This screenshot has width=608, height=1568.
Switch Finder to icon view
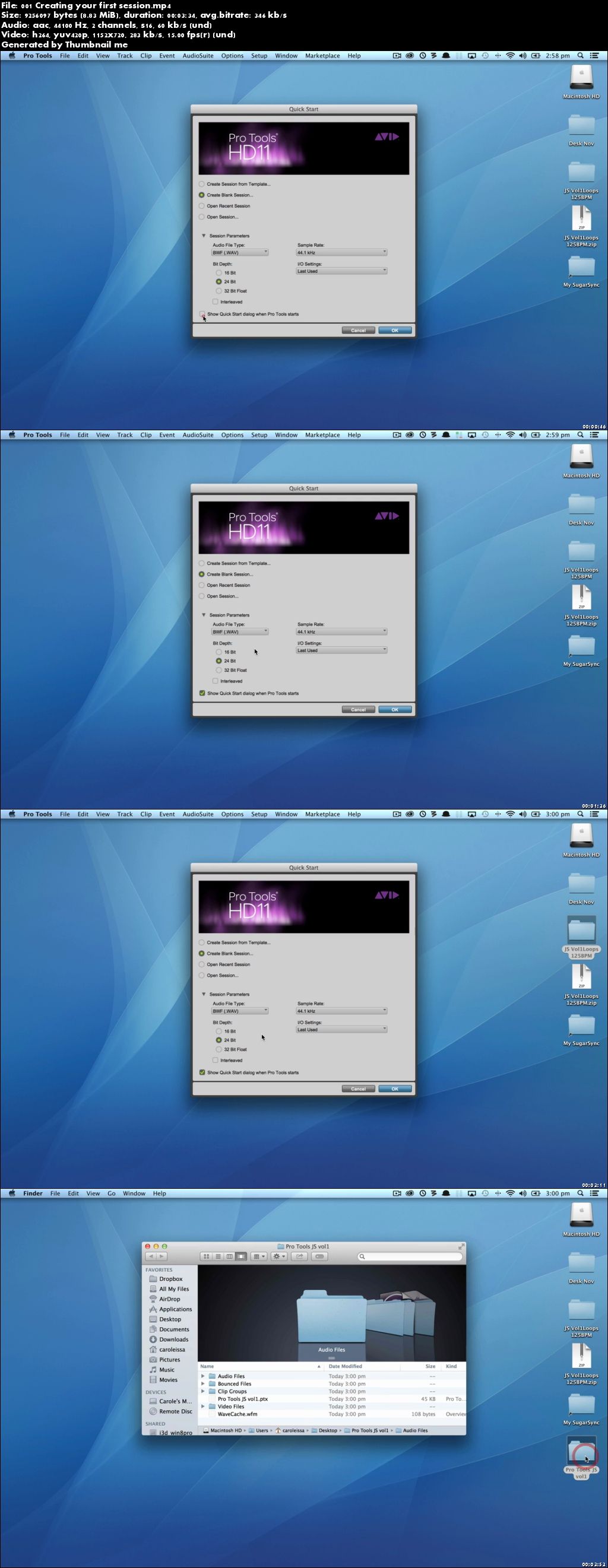(x=207, y=1256)
